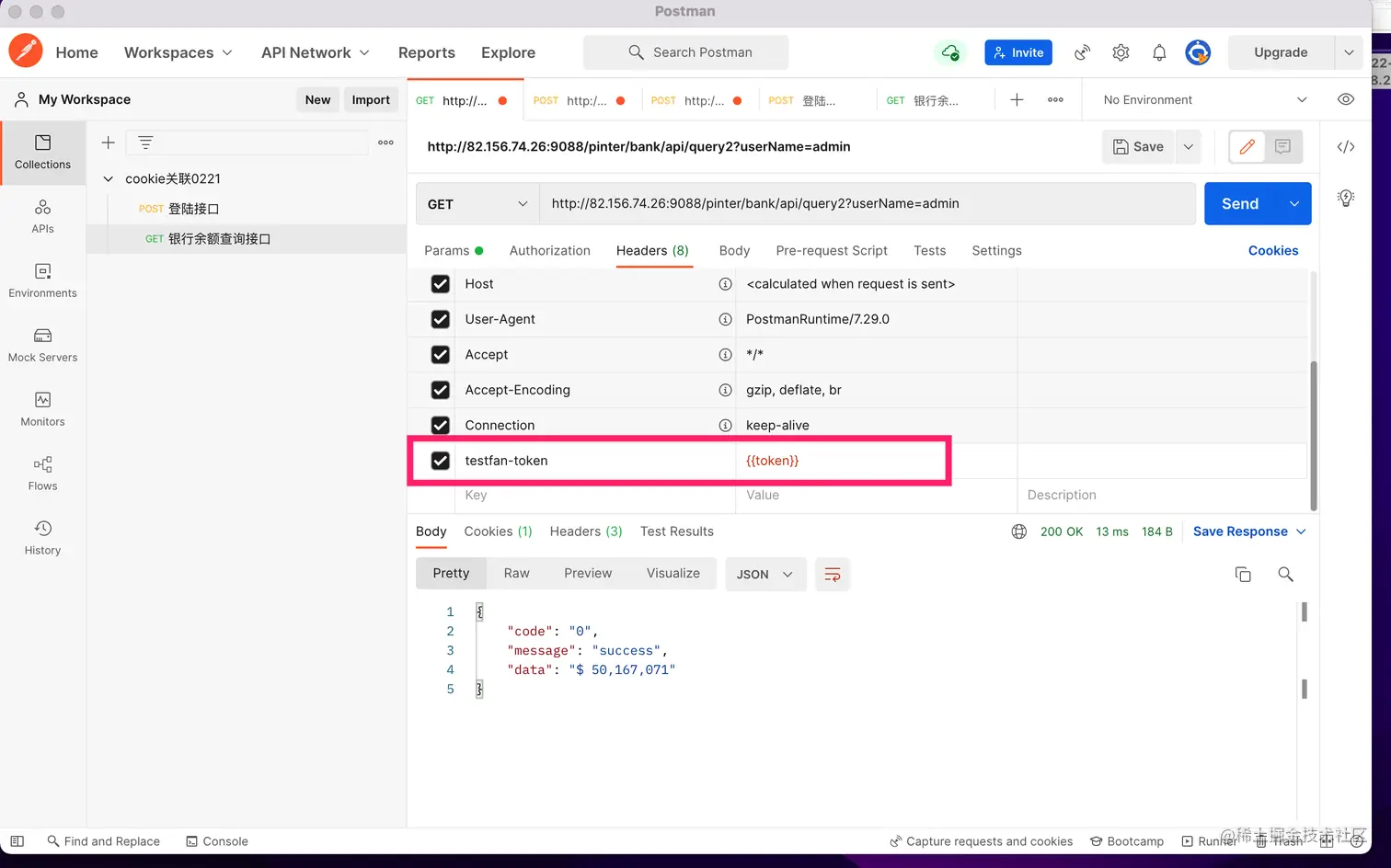Click the globe network info icon
This screenshot has height=868, width=1391.
coord(1019,531)
